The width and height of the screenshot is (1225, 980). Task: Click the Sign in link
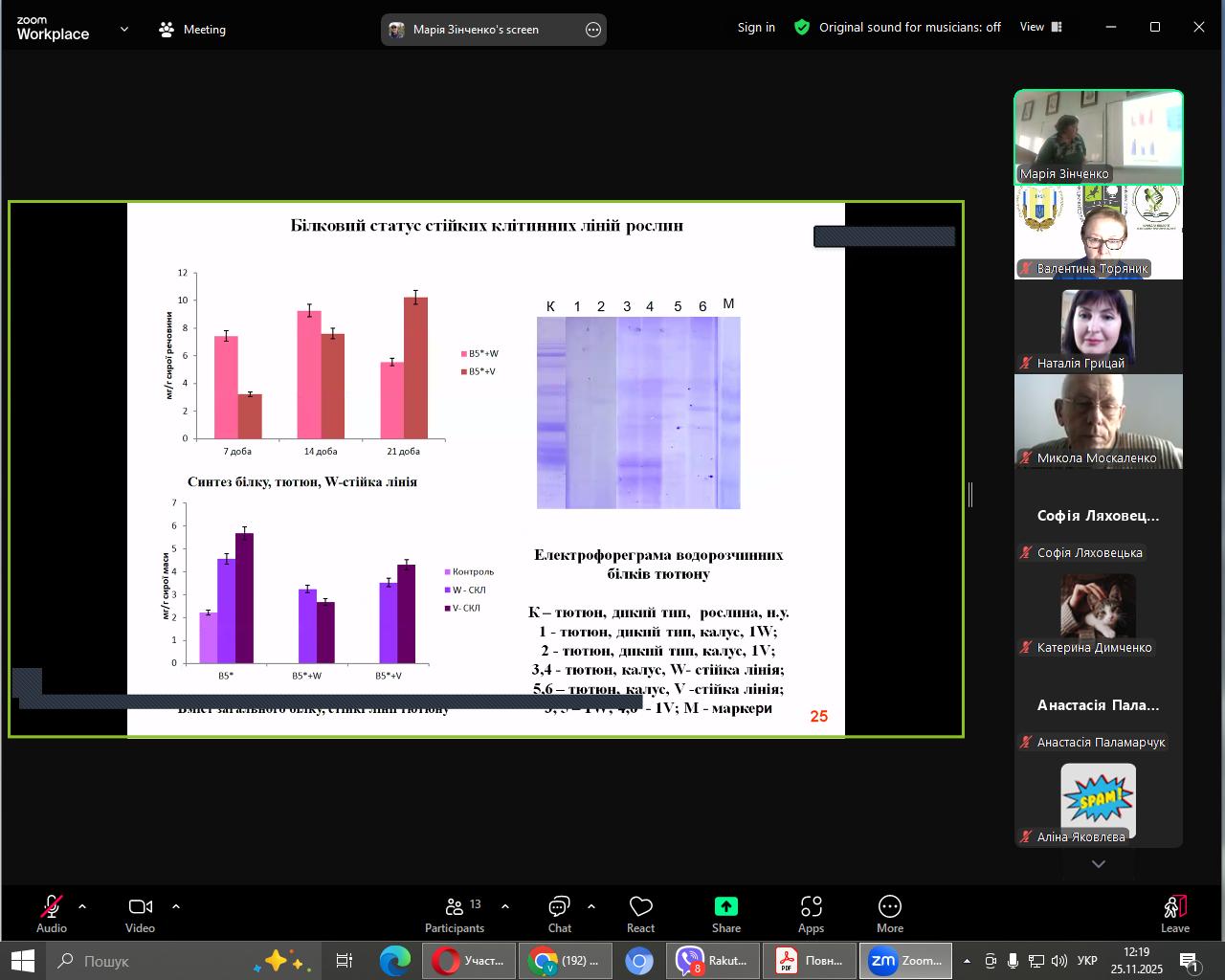[x=756, y=28]
